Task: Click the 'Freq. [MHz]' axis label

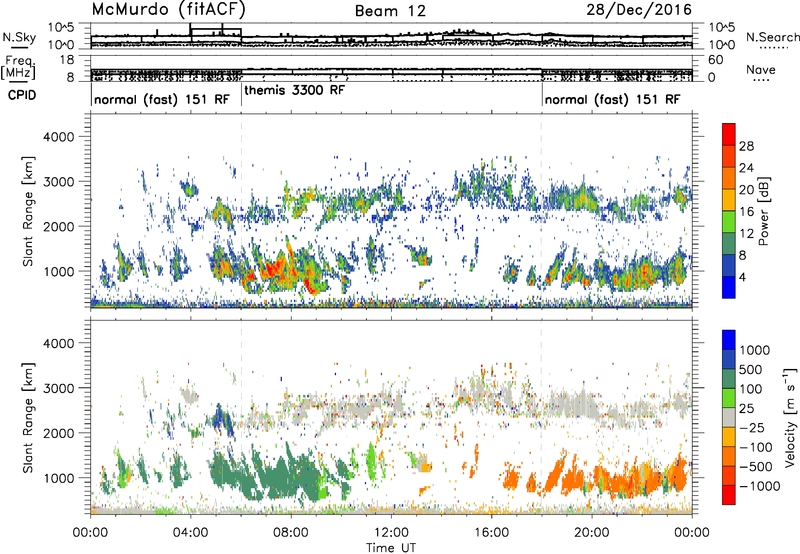Action: point(19,67)
